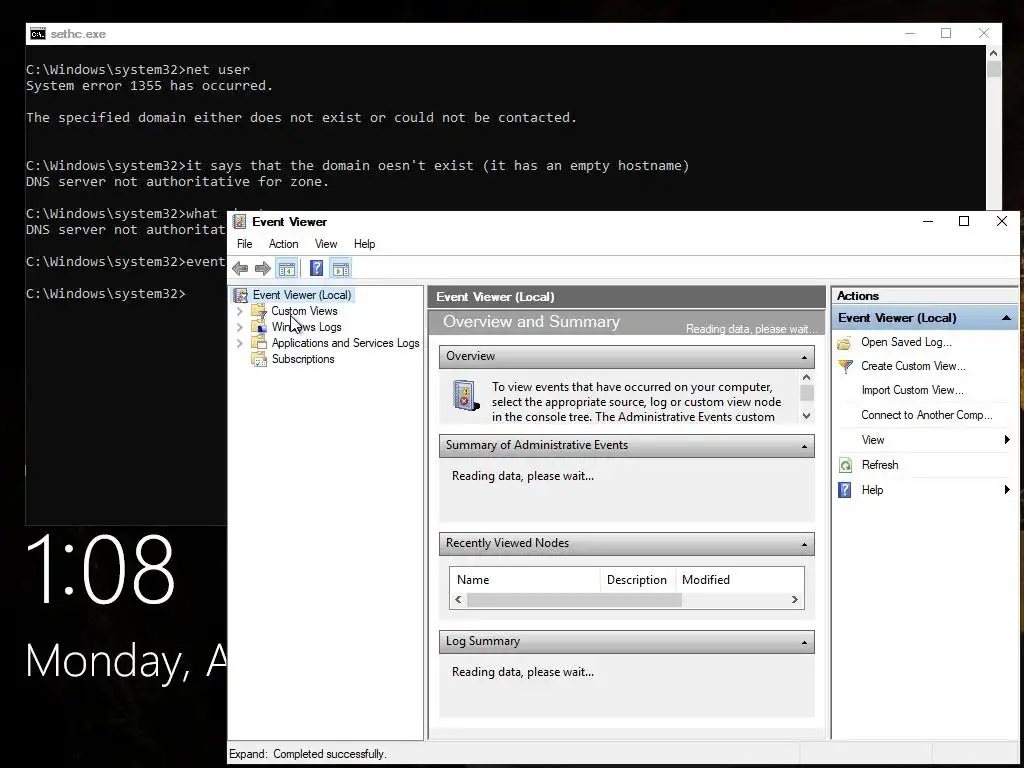Click the Recently Viewed horizontal scrollbar thumb
1024x768 pixels.
coord(575,600)
